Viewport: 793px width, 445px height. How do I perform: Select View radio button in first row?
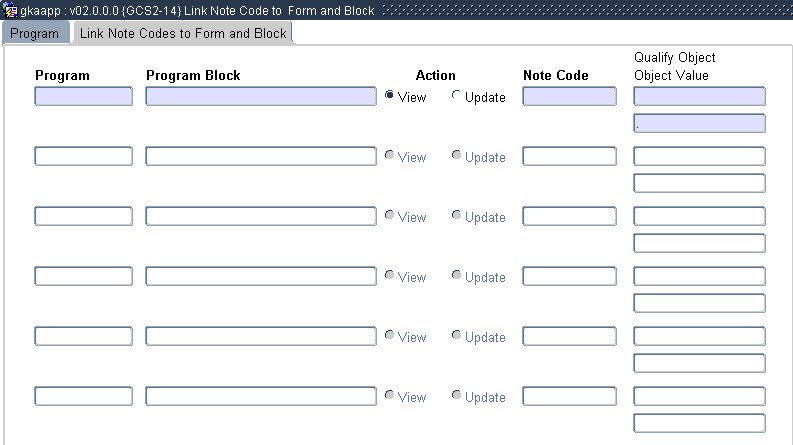390,96
